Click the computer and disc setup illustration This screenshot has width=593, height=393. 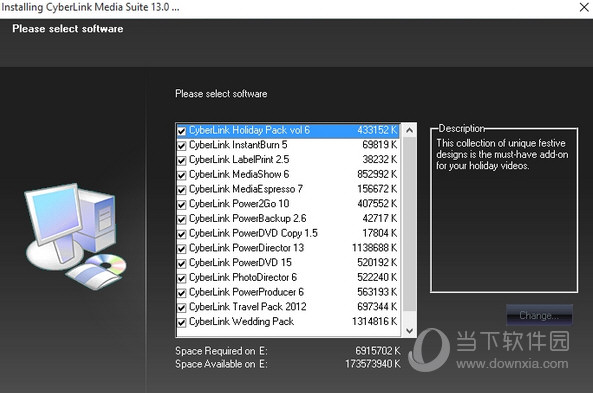click(76, 236)
